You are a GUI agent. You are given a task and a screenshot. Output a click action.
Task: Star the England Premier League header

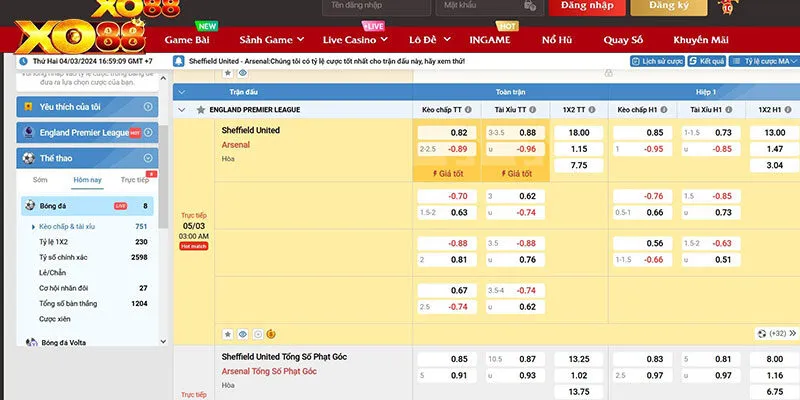coord(201,109)
